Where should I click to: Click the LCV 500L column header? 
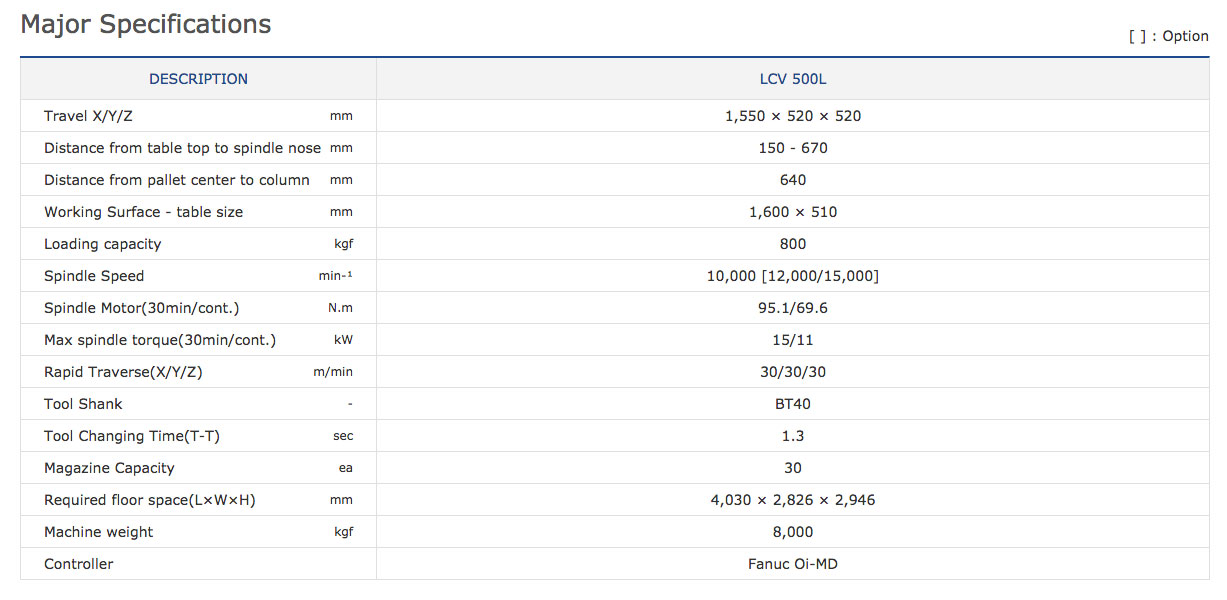[x=792, y=79]
